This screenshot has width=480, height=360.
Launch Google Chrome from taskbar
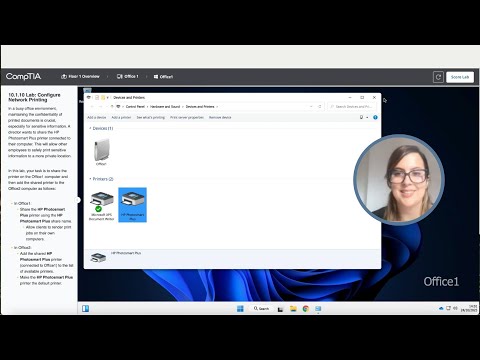[306, 309]
